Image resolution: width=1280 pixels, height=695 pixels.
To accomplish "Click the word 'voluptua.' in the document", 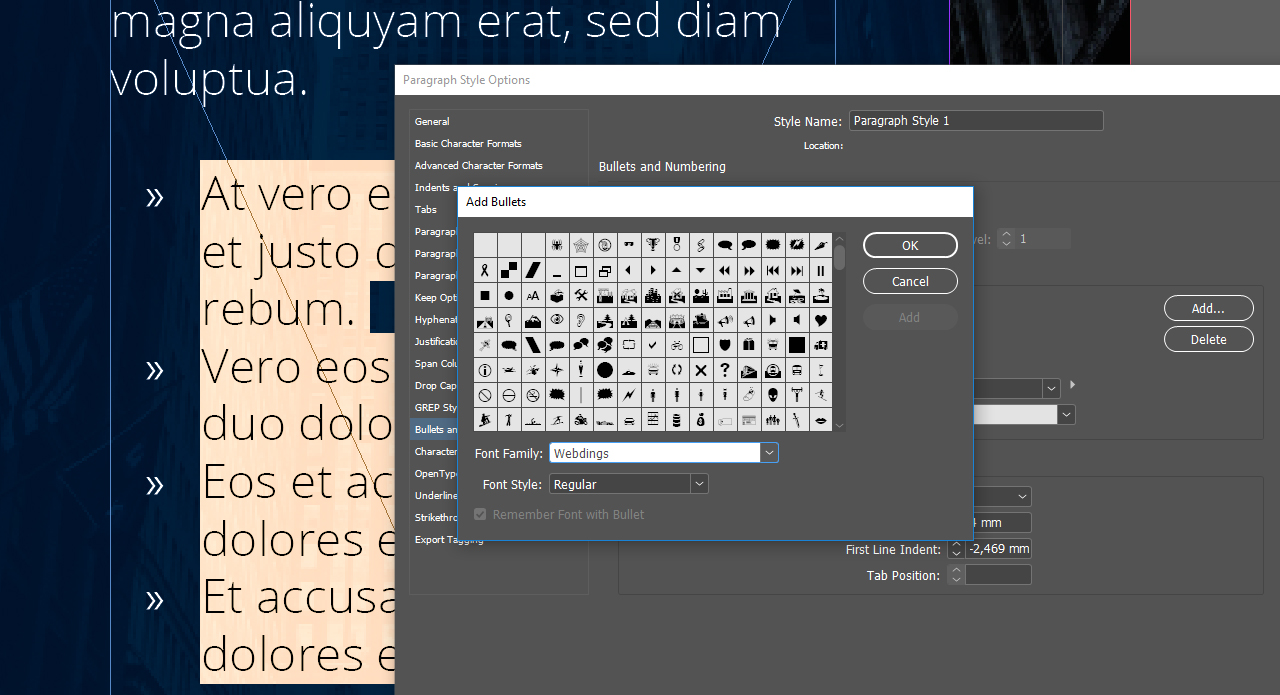I will (209, 78).
